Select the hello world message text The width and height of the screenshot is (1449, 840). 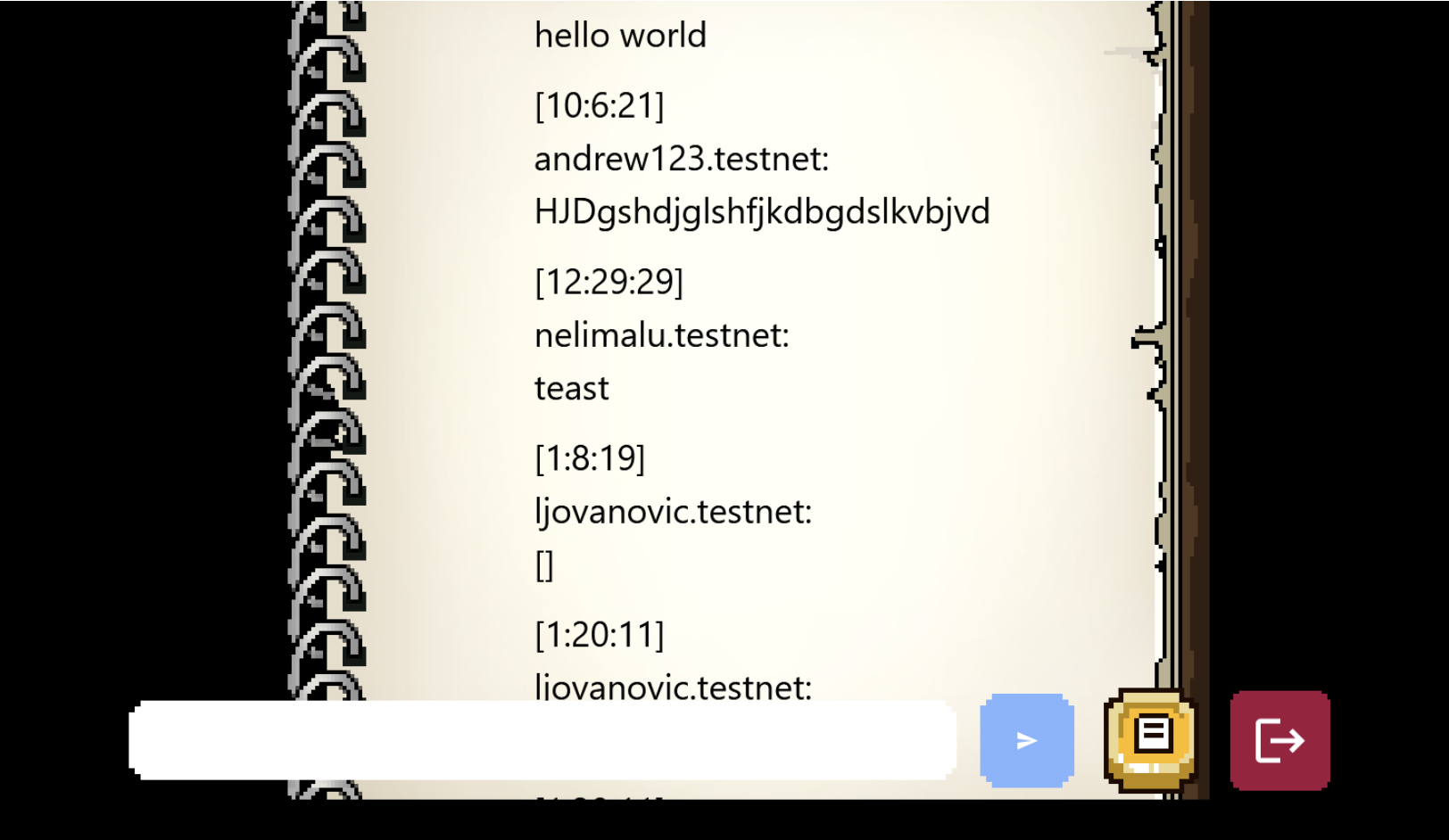click(620, 36)
